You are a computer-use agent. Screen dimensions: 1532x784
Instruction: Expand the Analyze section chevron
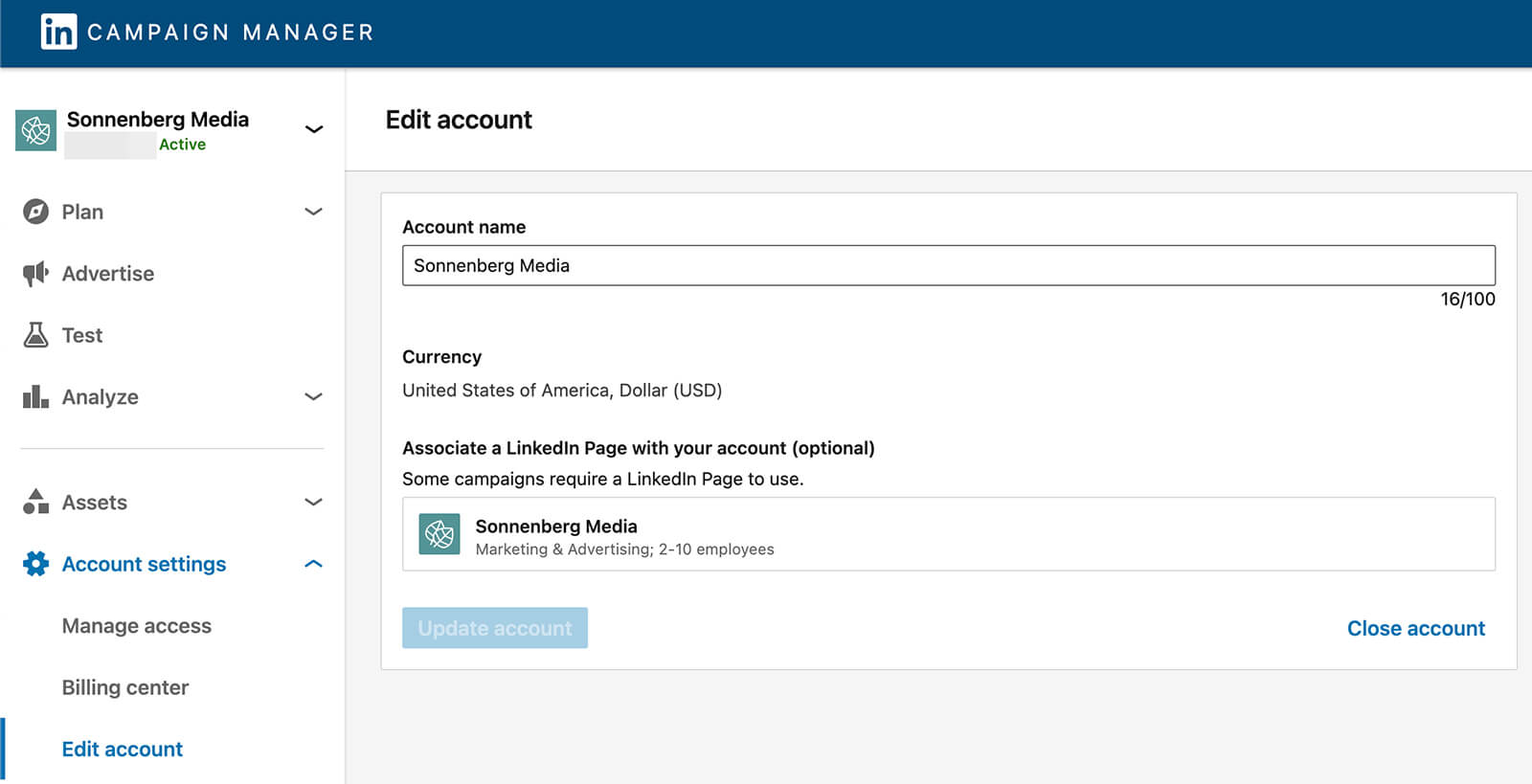coord(313,396)
